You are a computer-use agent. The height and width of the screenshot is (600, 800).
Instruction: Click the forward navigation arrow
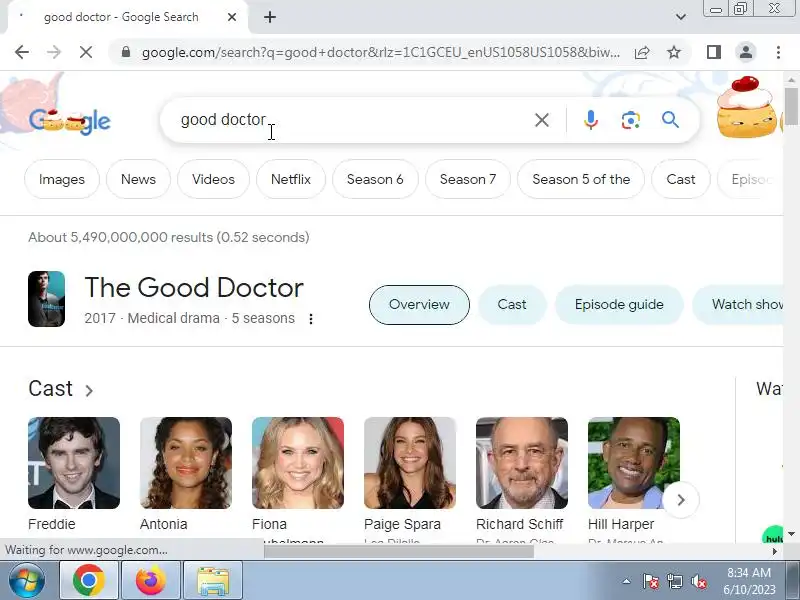pos(54,52)
